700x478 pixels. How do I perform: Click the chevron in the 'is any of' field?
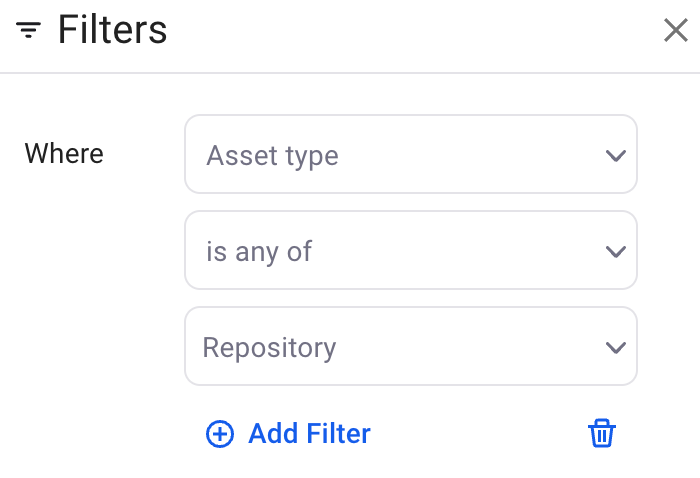615,251
